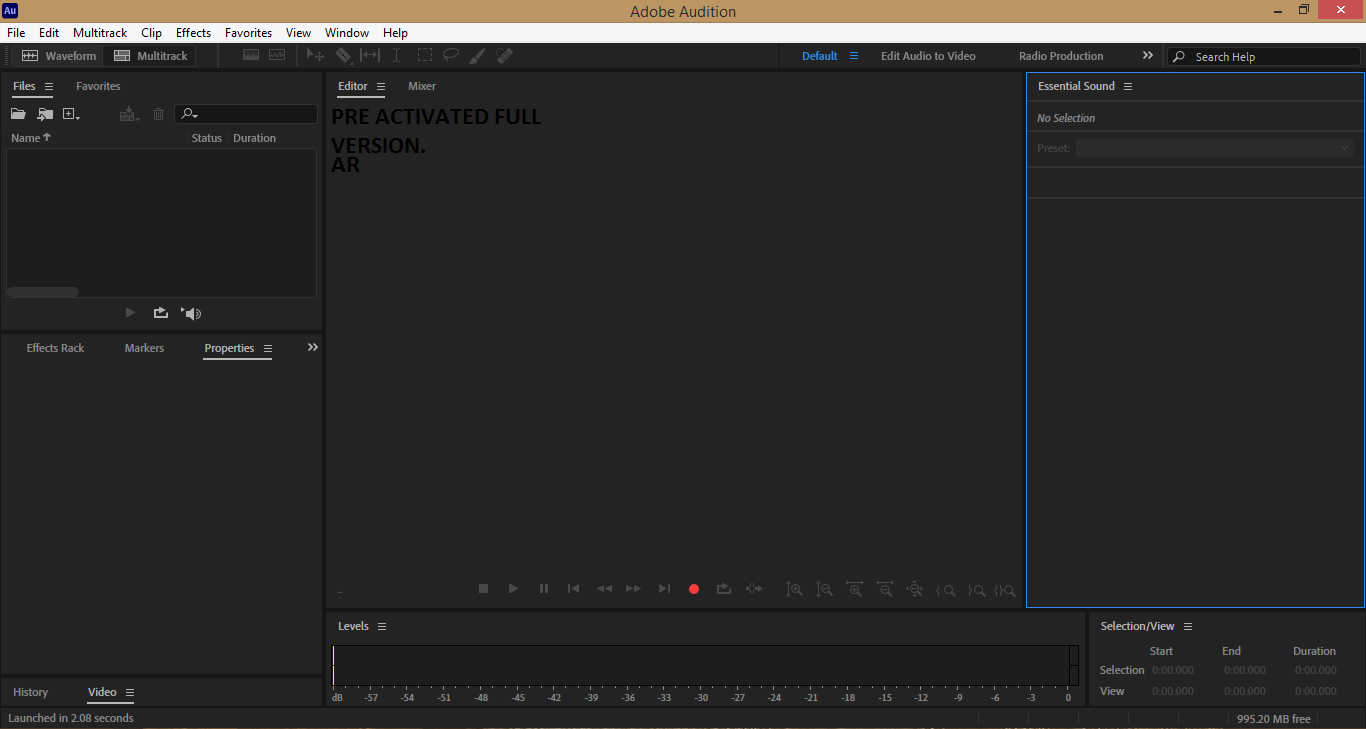Select the Paintbrush Selection tool

478,56
